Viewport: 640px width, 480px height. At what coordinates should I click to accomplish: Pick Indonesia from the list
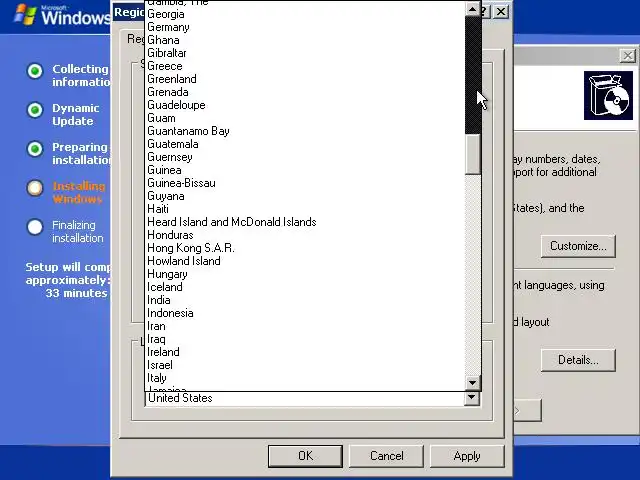click(305, 313)
